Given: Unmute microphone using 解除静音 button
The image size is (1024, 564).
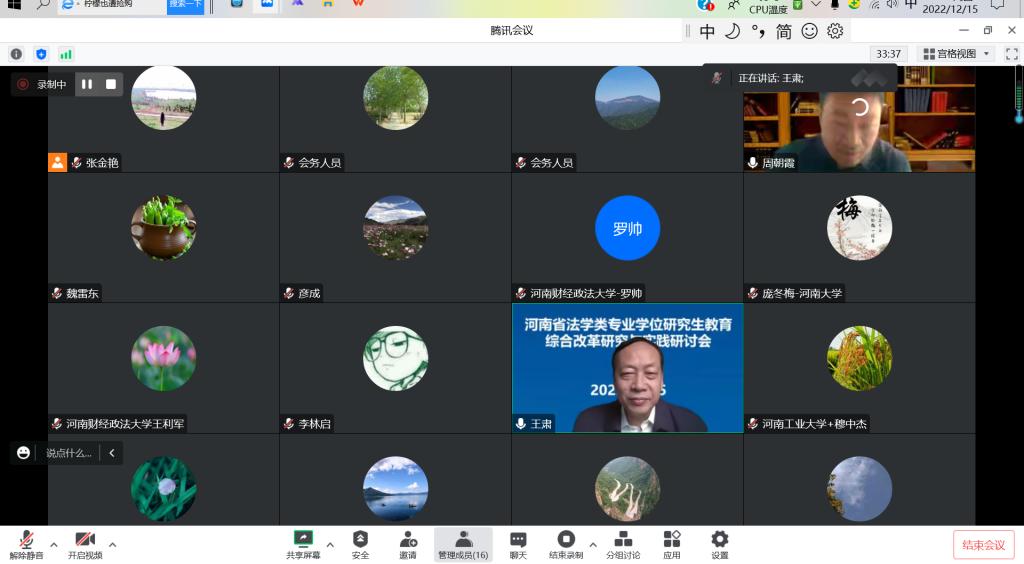Looking at the screenshot, I should [x=26, y=544].
